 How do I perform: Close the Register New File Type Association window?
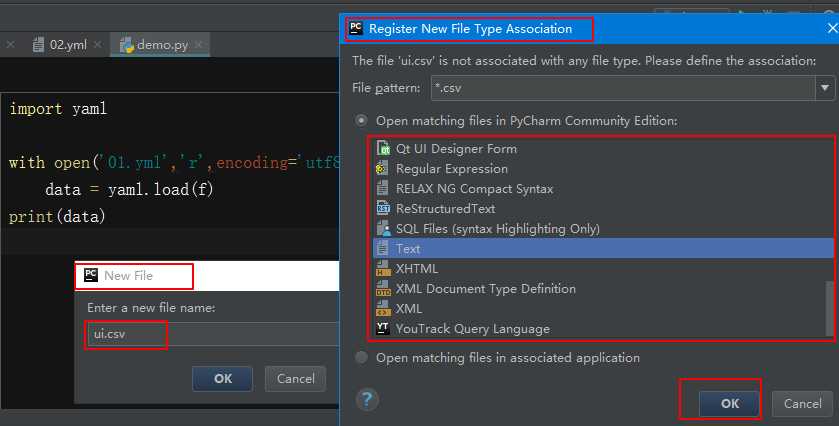click(832, 28)
